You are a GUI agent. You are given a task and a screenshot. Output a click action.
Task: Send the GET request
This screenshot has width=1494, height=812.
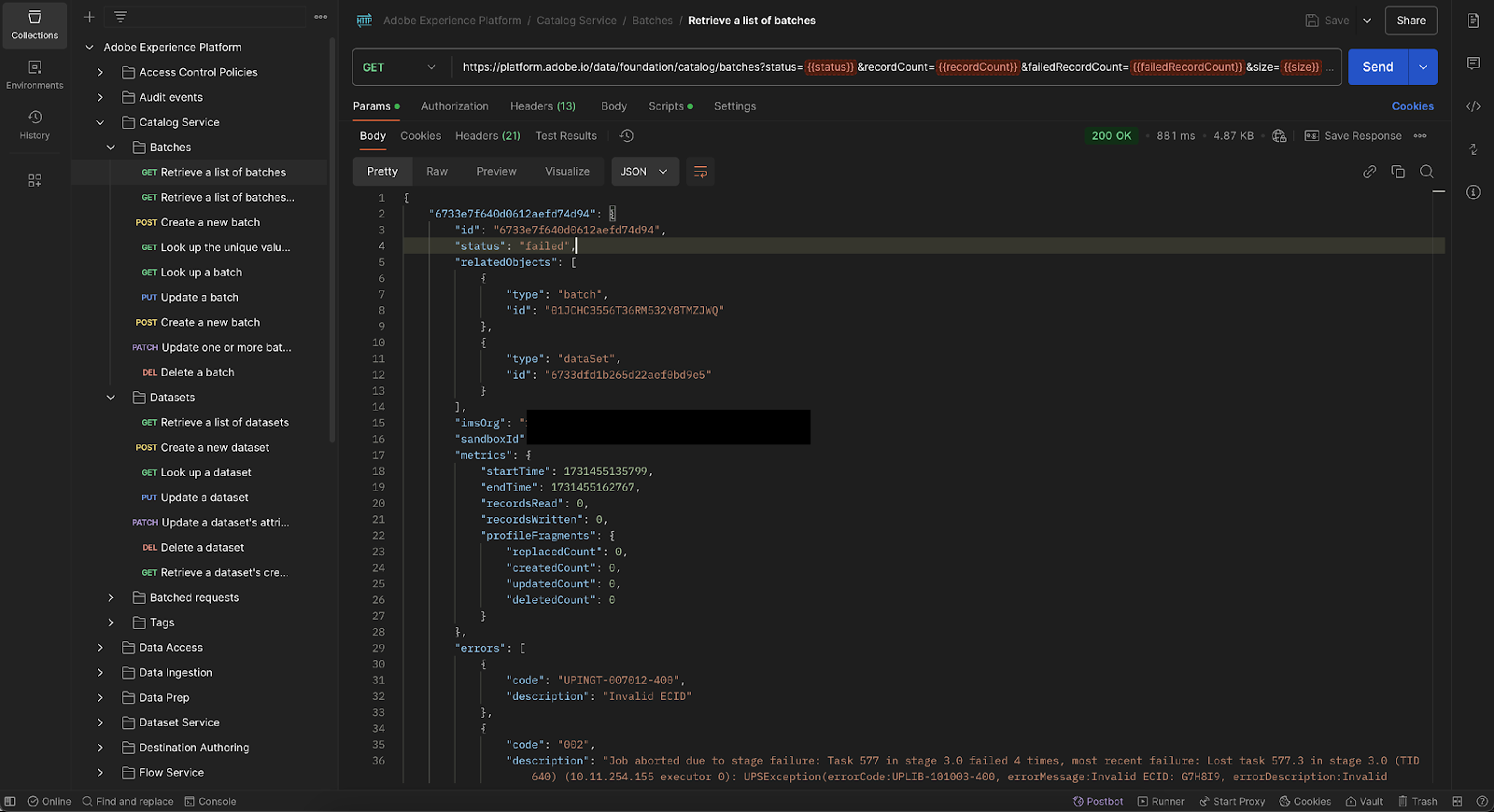(x=1378, y=67)
